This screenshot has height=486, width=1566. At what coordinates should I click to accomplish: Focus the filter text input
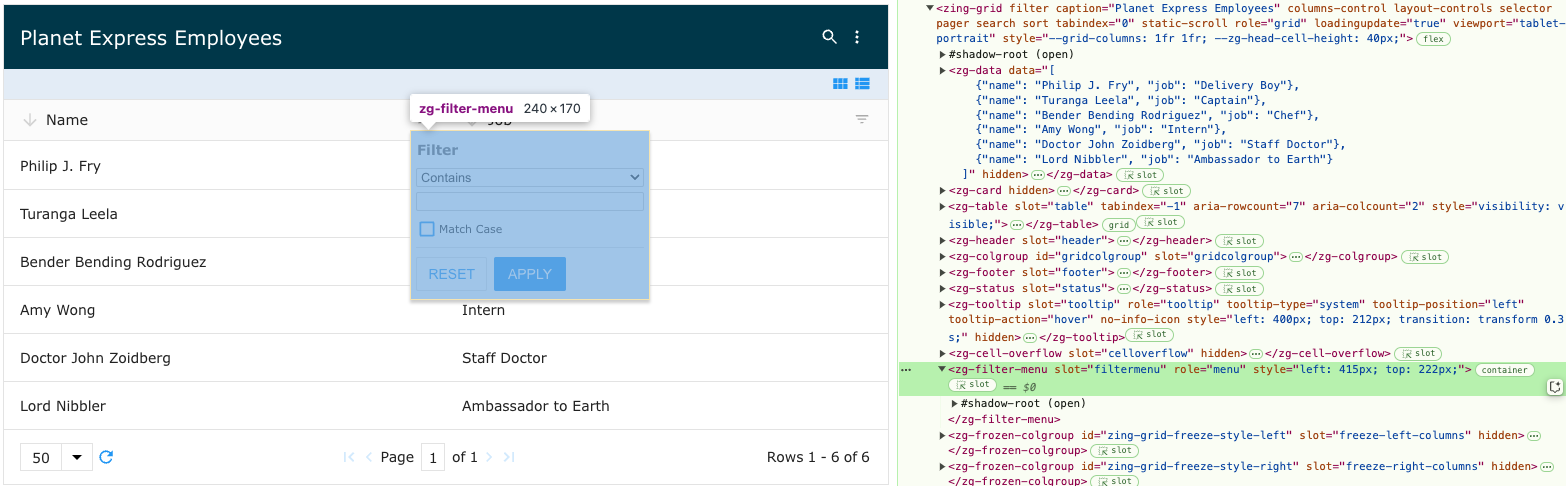pyautogui.click(x=530, y=201)
